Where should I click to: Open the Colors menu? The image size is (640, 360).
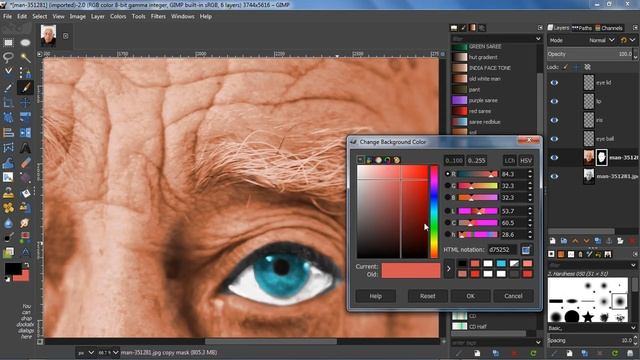coord(118,16)
